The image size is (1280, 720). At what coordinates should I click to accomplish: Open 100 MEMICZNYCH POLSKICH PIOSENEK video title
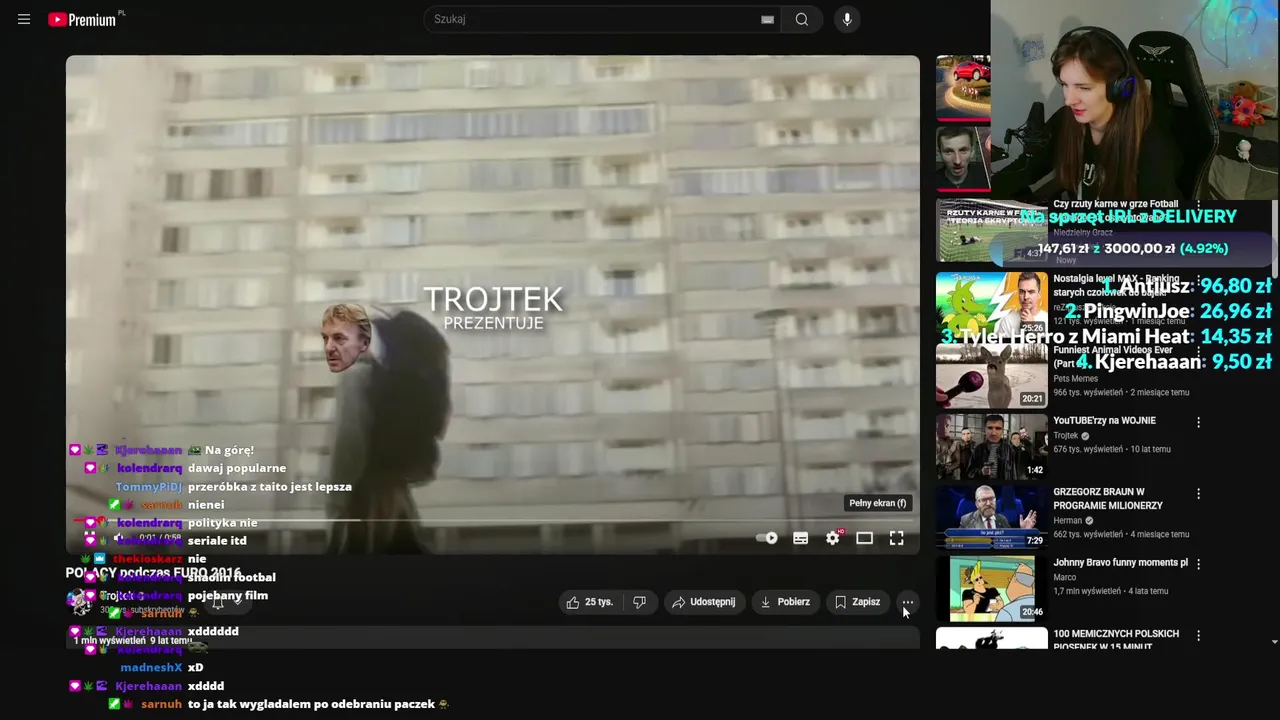tap(1116, 639)
